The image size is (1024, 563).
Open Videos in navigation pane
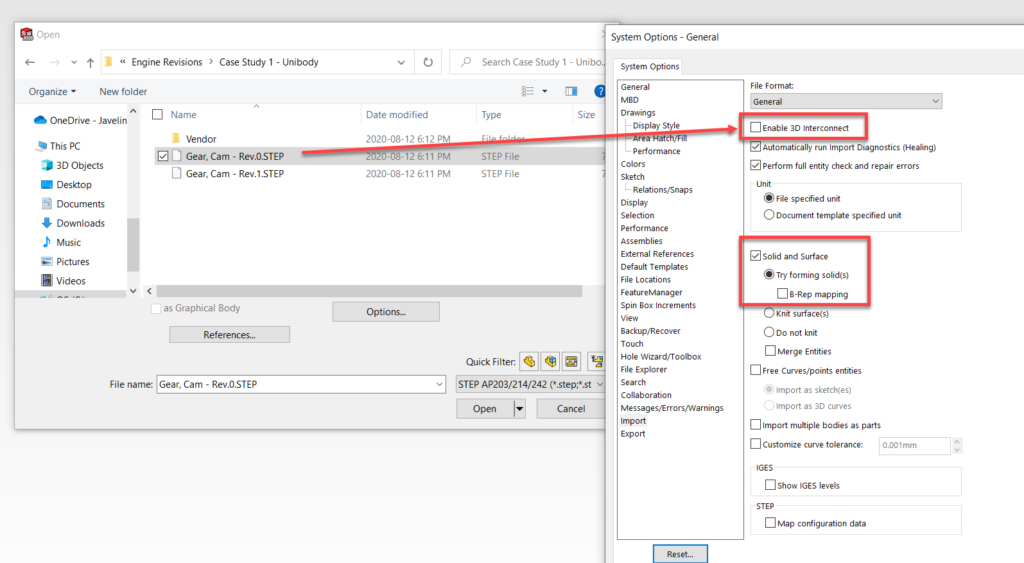tap(63, 281)
